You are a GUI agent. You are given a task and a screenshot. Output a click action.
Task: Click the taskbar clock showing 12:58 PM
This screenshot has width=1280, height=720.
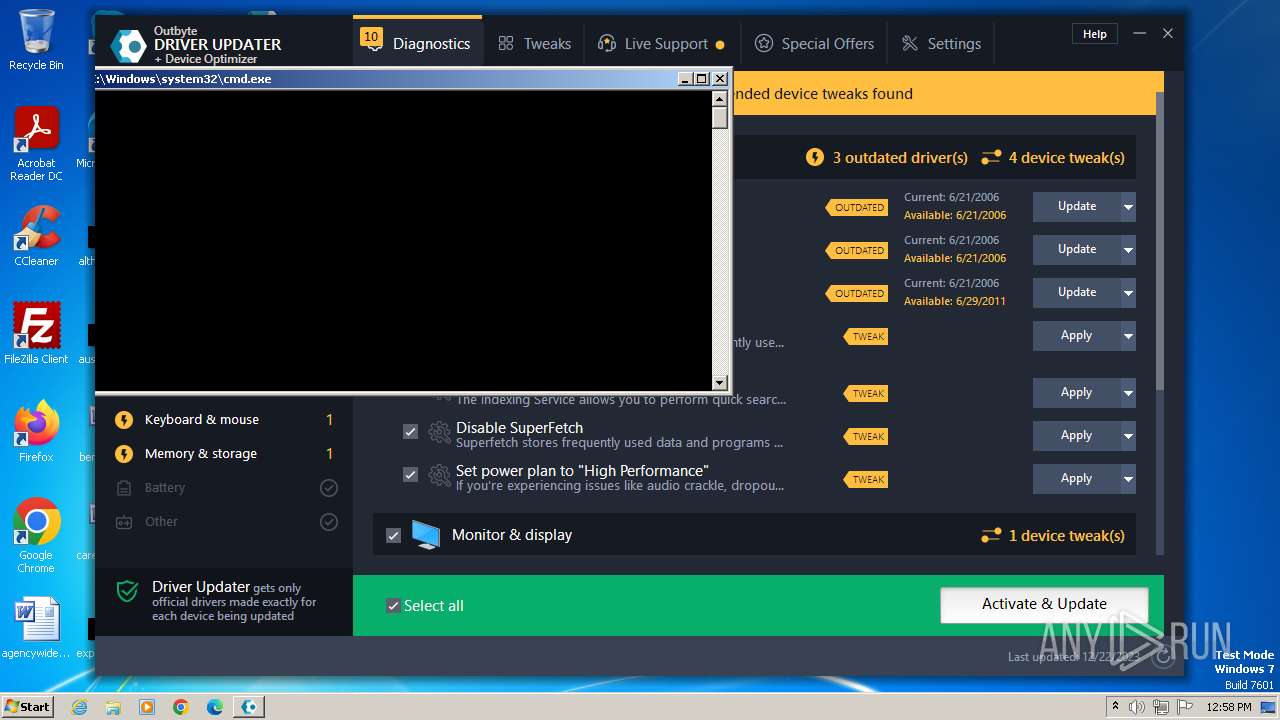[x=1229, y=707]
